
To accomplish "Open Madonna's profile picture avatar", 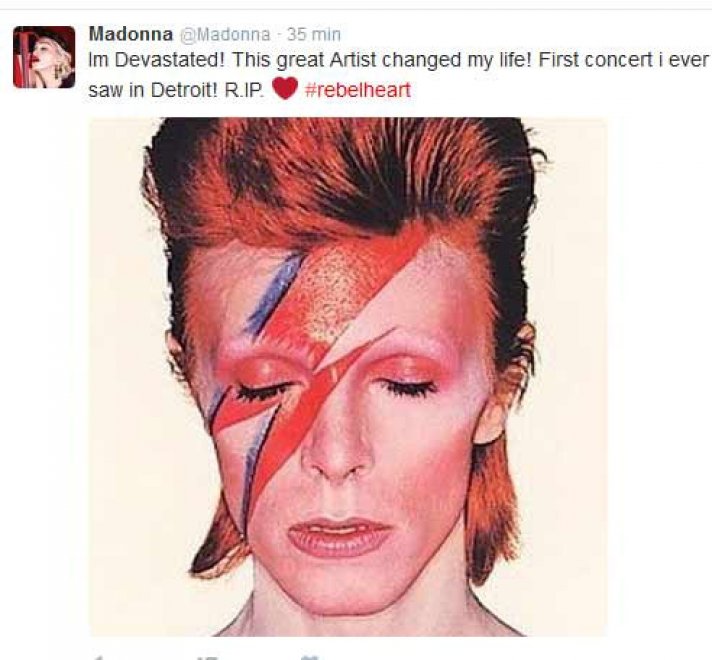I will tap(44, 57).
